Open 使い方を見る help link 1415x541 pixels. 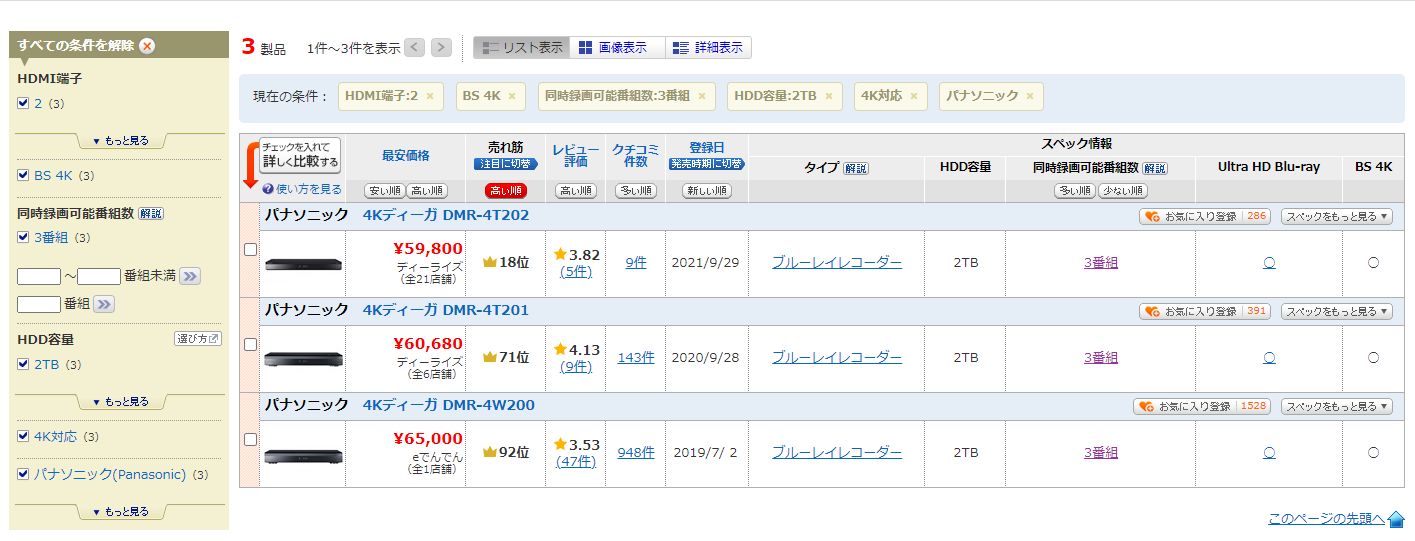(x=302, y=189)
